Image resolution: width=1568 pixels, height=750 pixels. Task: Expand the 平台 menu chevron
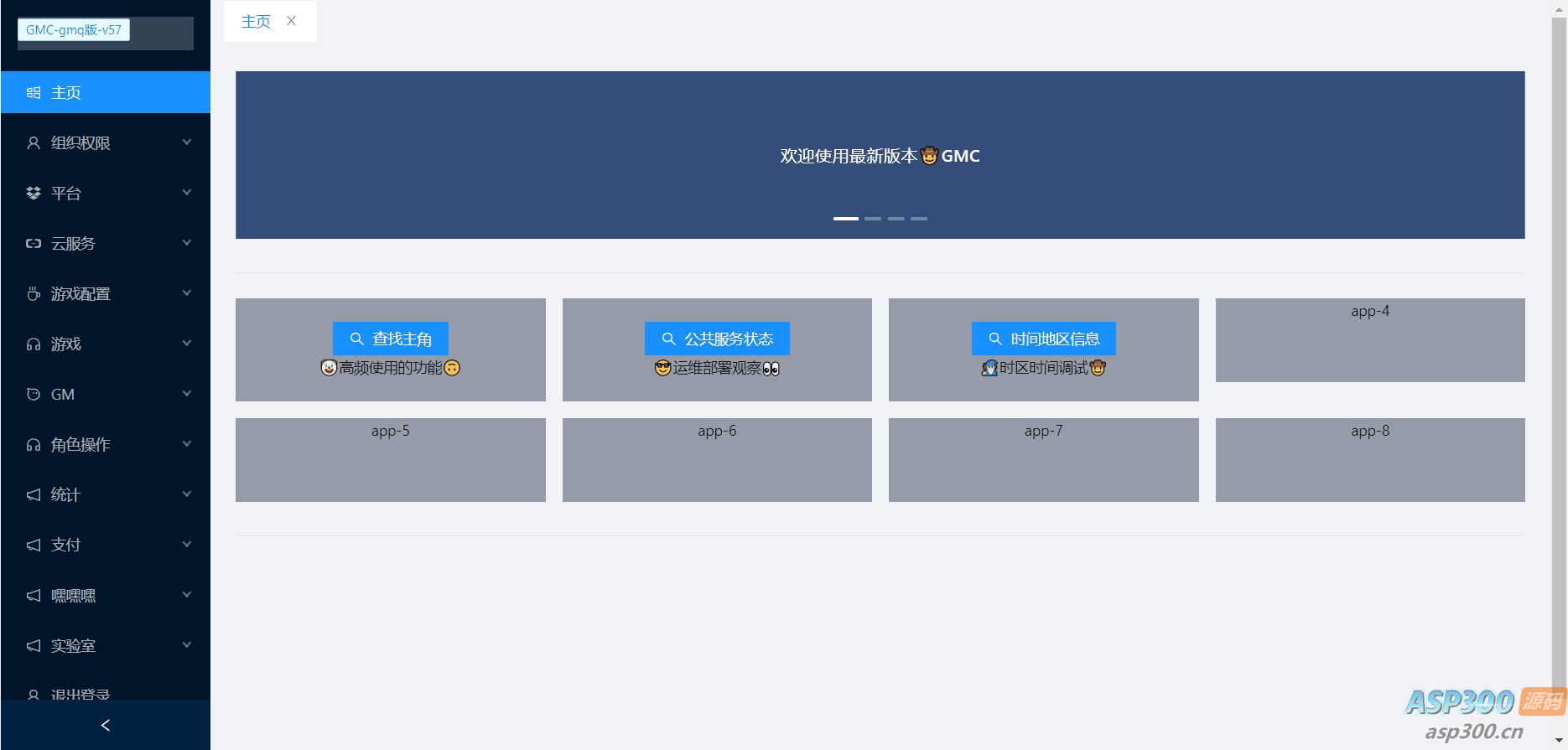(x=187, y=193)
